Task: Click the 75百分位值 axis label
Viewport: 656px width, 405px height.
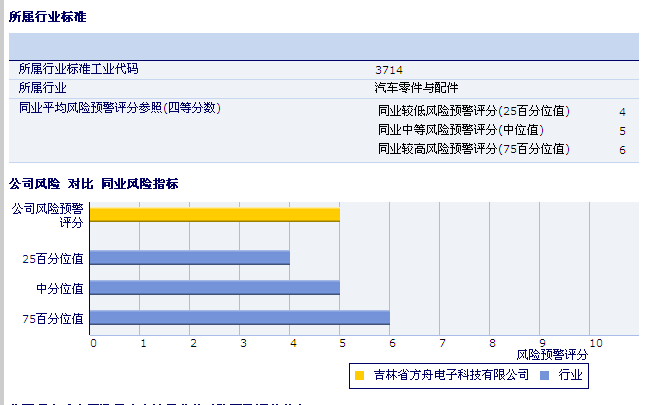Action: pos(53,318)
